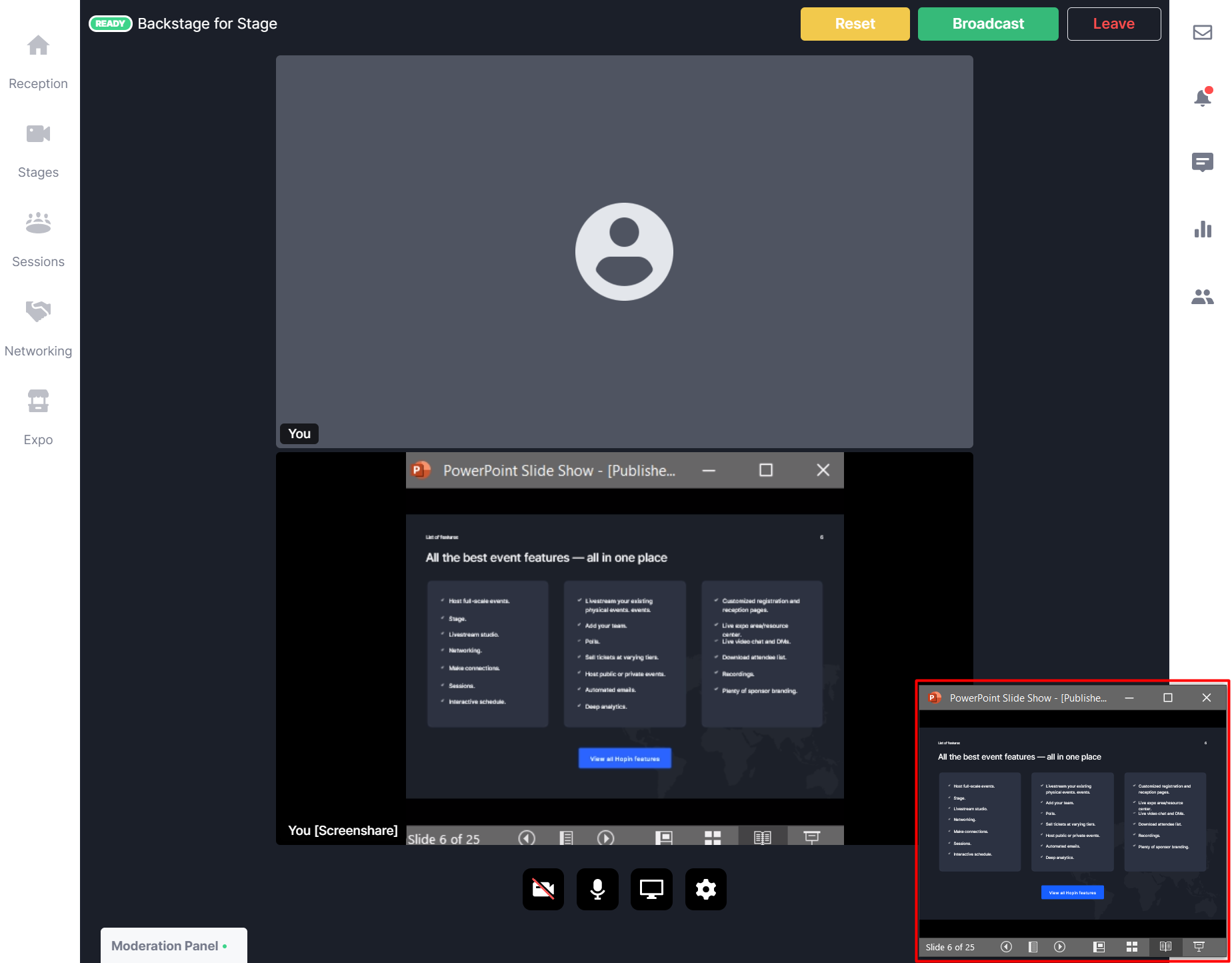Open notifications bell icon
The image size is (1232, 963).
pyautogui.click(x=1202, y=97)
